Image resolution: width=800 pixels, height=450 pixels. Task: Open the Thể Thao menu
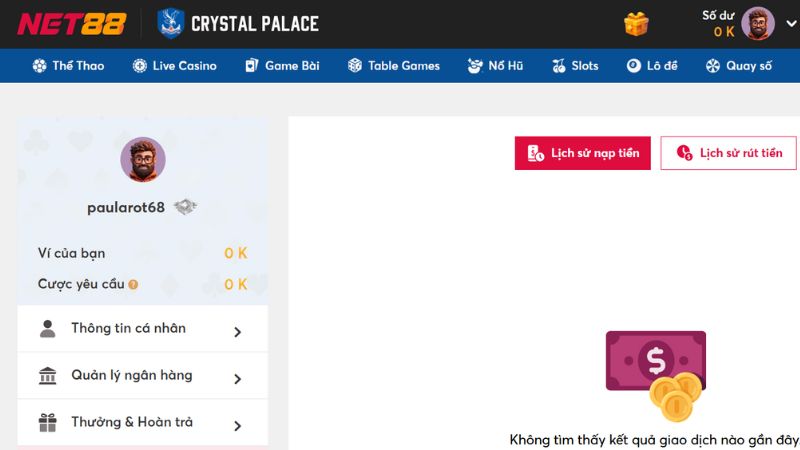coord(67,66)
